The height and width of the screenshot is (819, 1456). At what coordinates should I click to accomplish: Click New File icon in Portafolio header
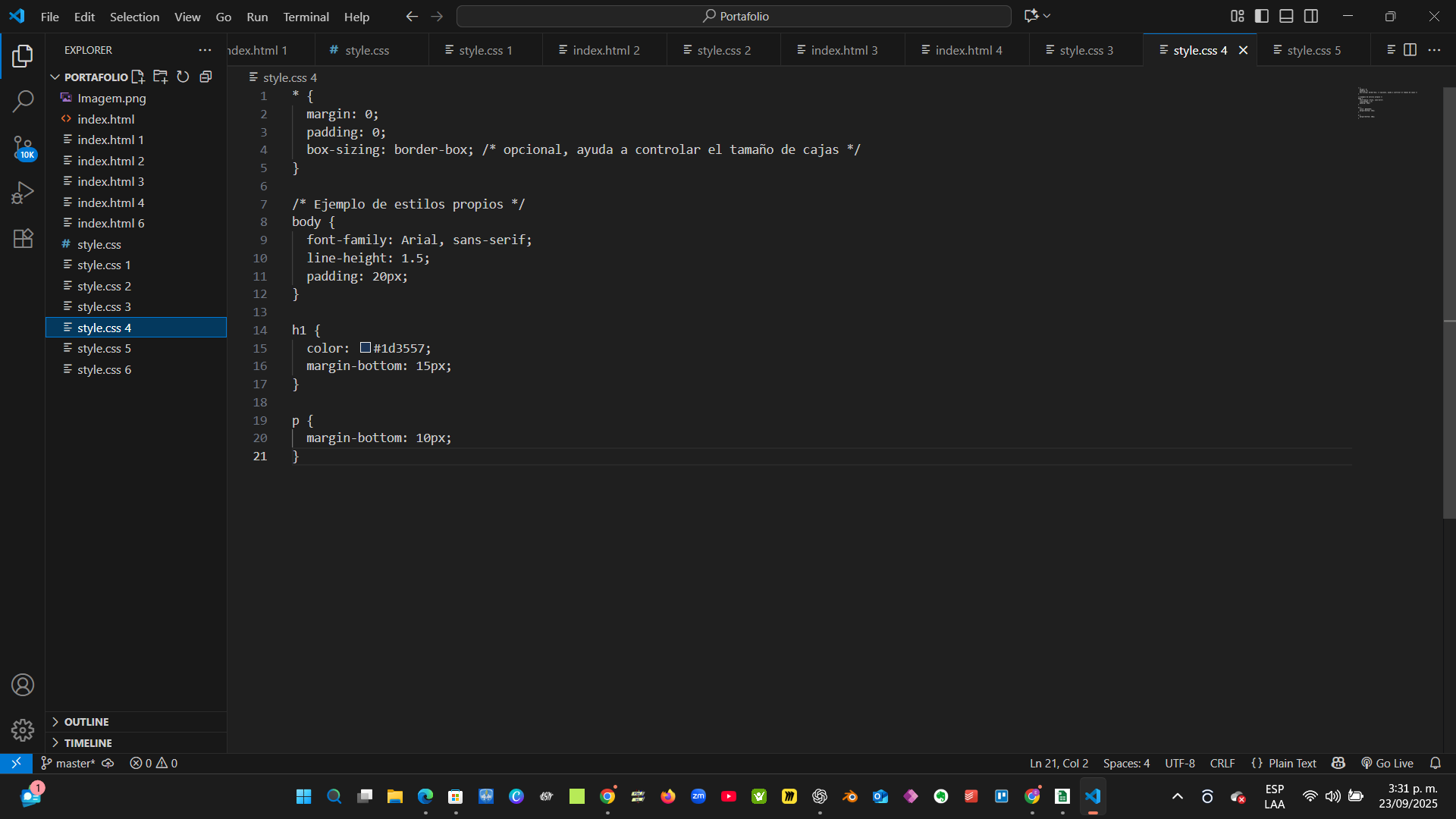click(x=138, y=77)
